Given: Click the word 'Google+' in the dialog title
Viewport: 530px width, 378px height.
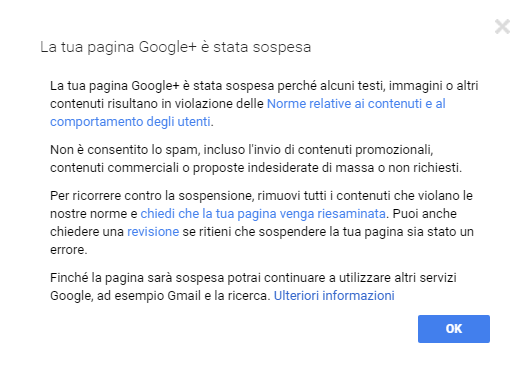Looking at the screenshot, I should (x=167, y=47).
